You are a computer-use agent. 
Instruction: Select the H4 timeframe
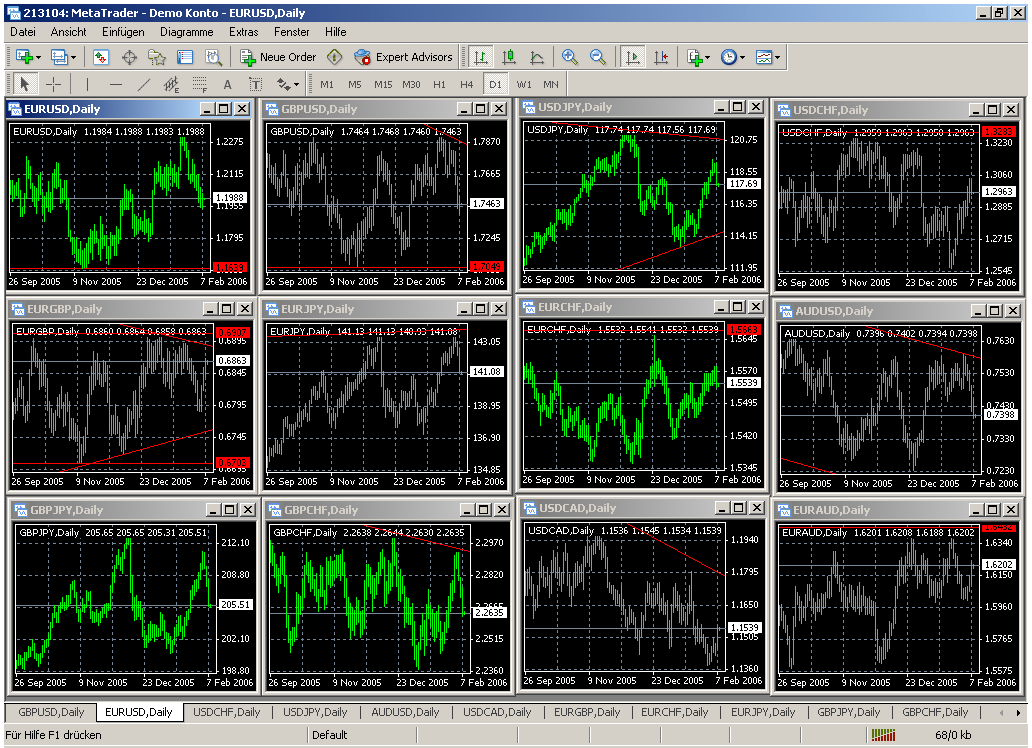[x=467, y=85]
